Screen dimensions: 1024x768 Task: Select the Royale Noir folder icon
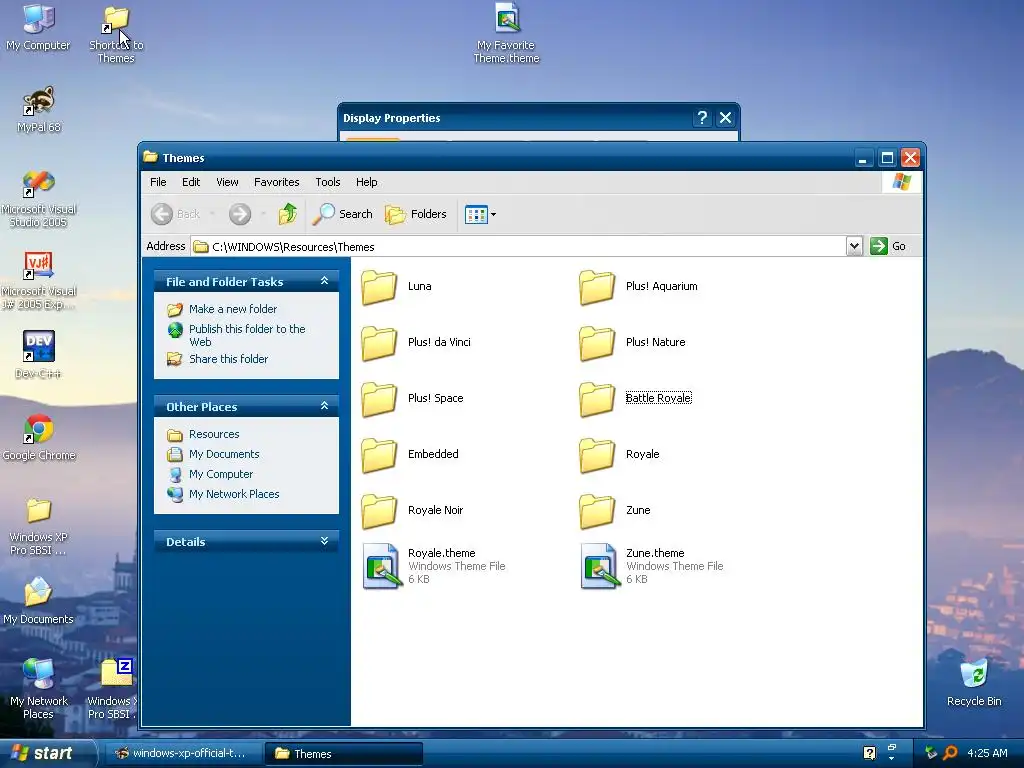pyautogui.click(x=379, y=511)
